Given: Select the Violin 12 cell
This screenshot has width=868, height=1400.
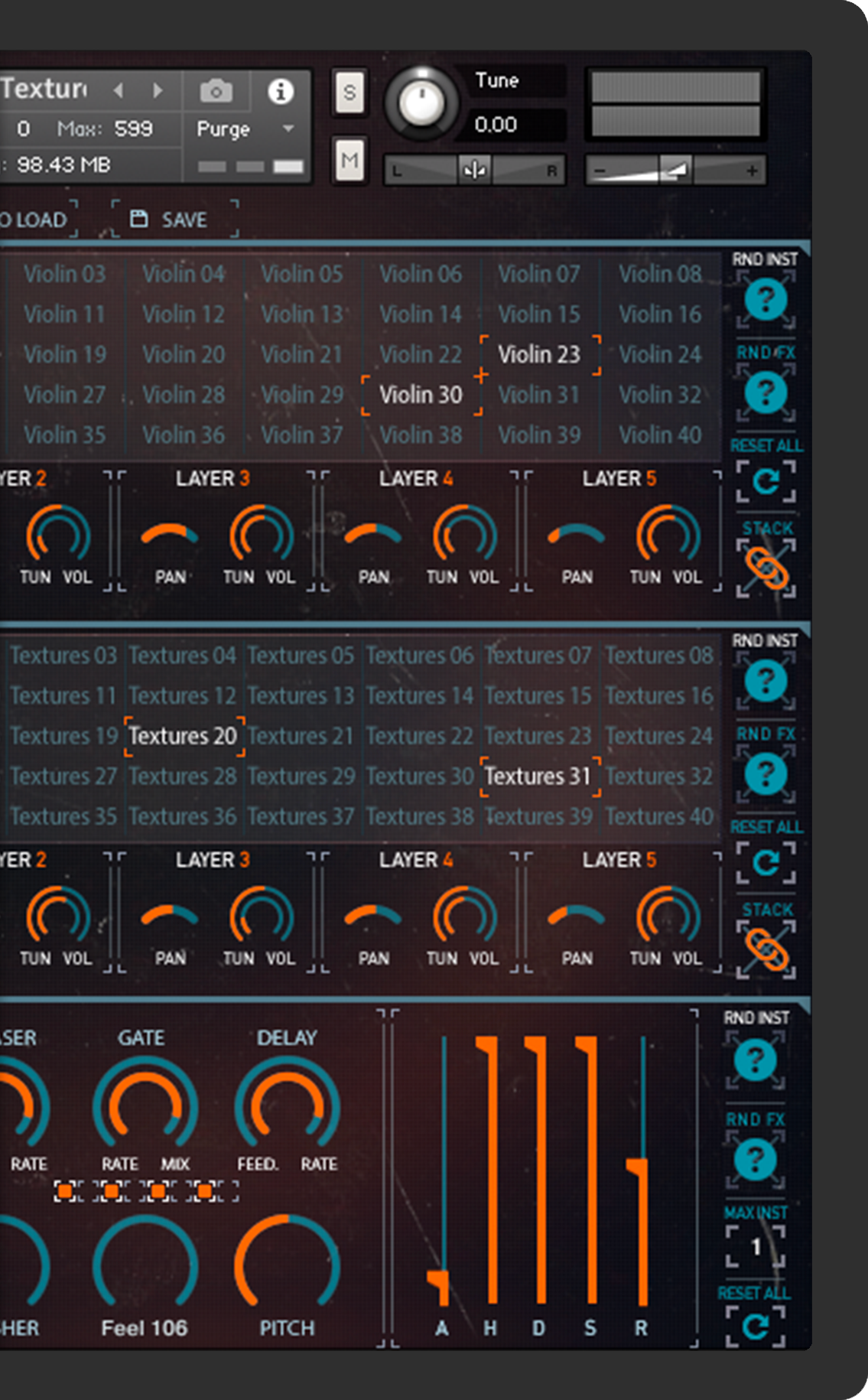Looking at the screenshot, I should pyautogui.click(x=184, y=314).
